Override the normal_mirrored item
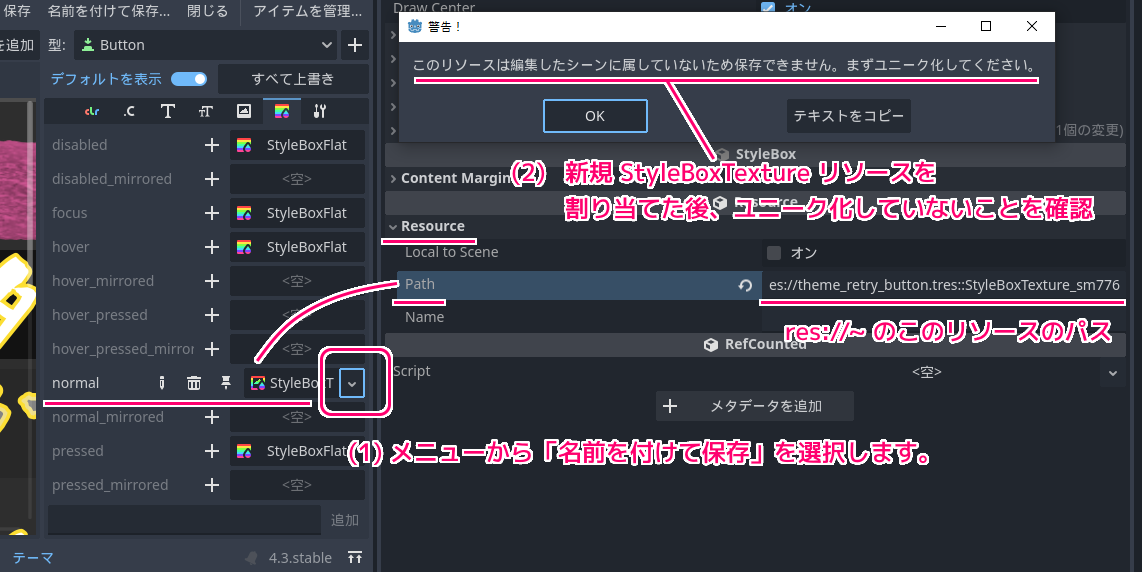Viewport: 1142px width, 572px height. tap(212, 417)
